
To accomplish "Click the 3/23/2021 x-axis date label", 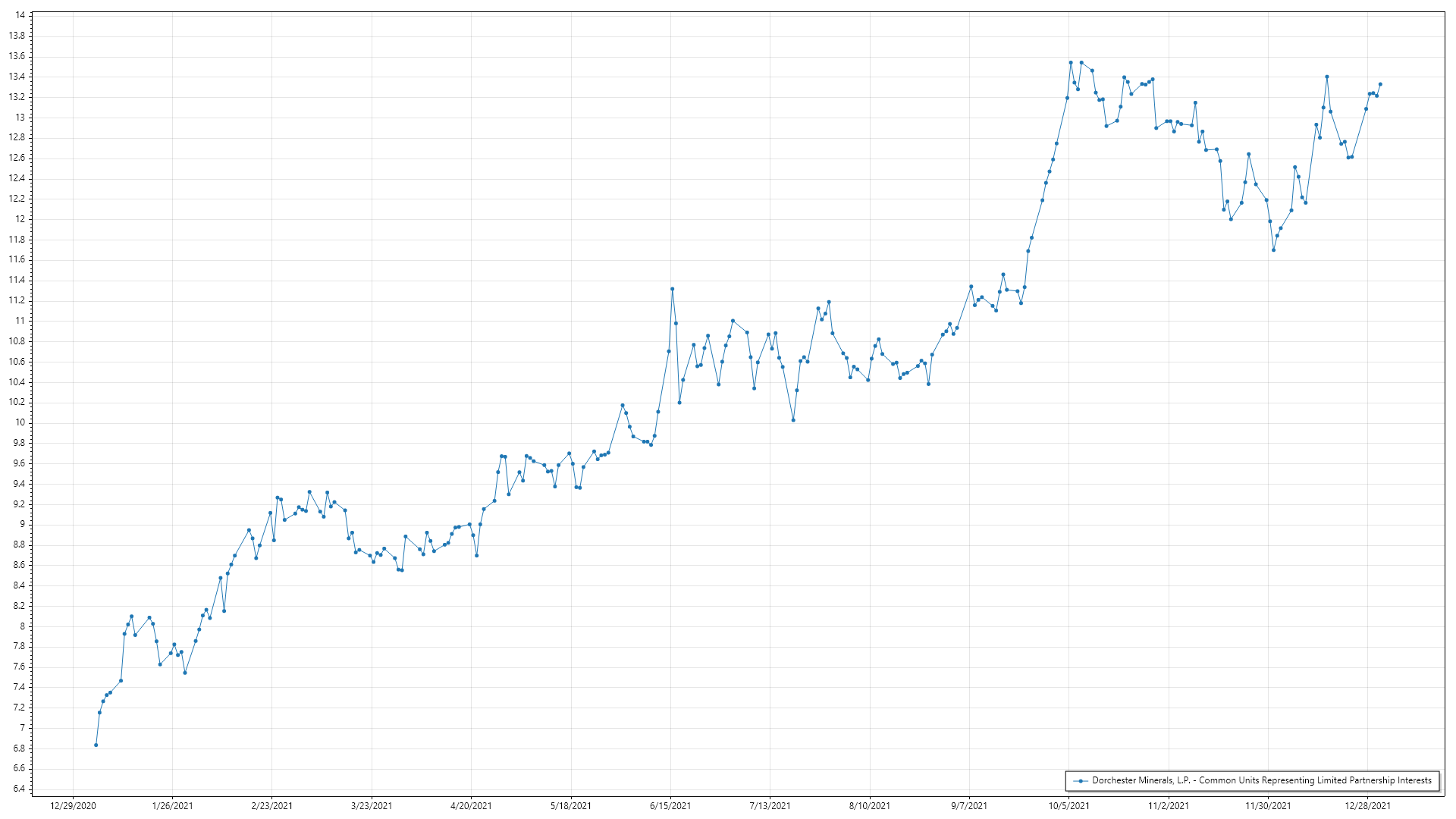I will click(372, 806).
